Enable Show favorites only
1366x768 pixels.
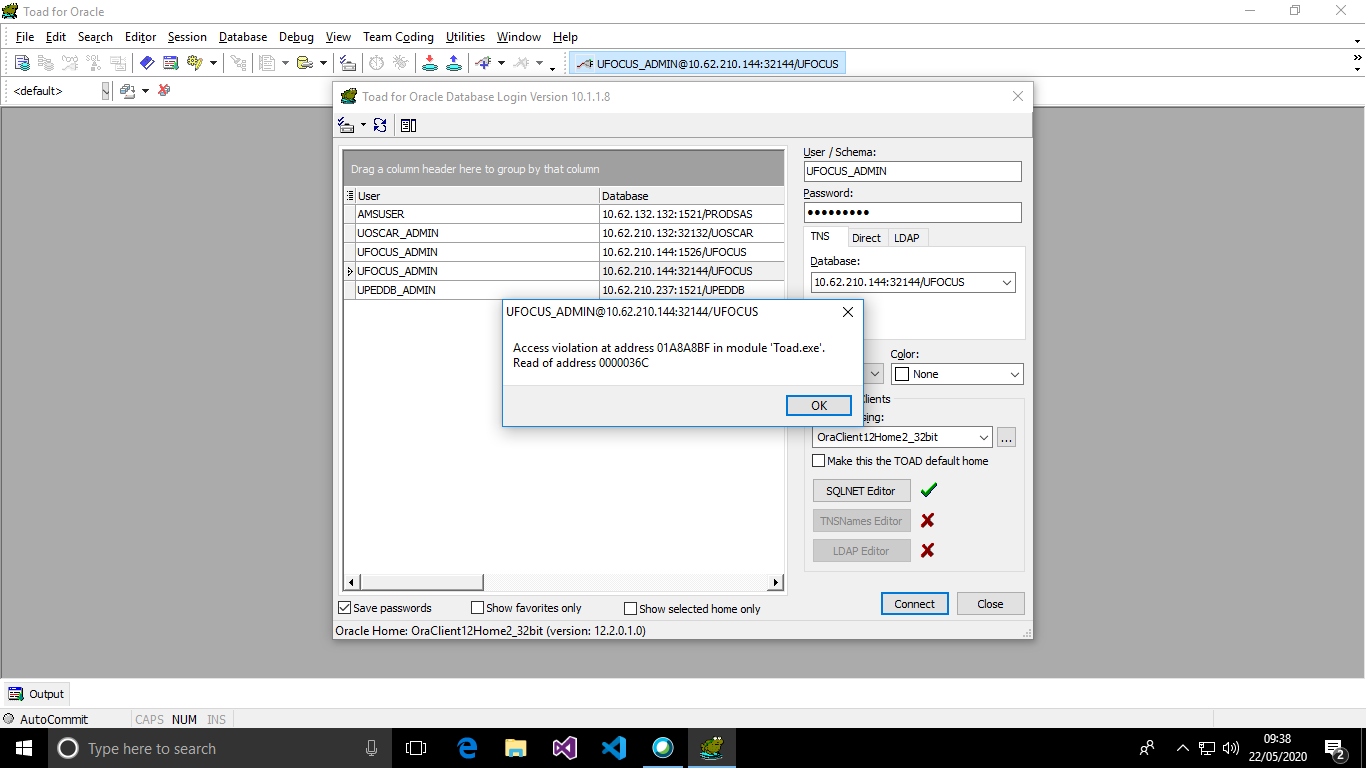(478, 608)
